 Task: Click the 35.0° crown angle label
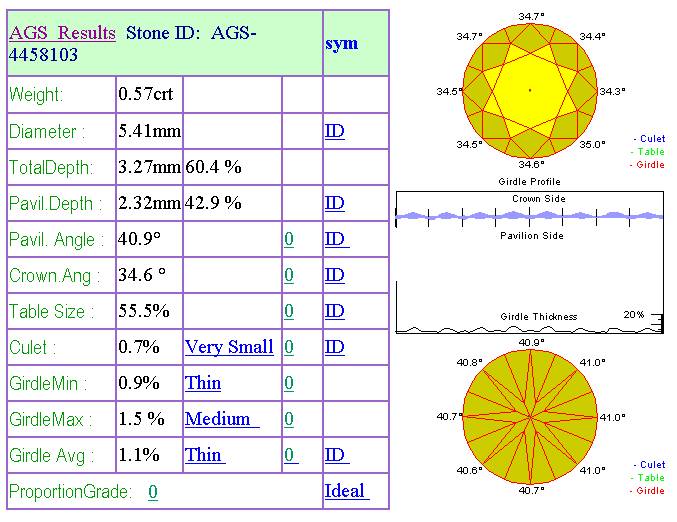(592, 145)
